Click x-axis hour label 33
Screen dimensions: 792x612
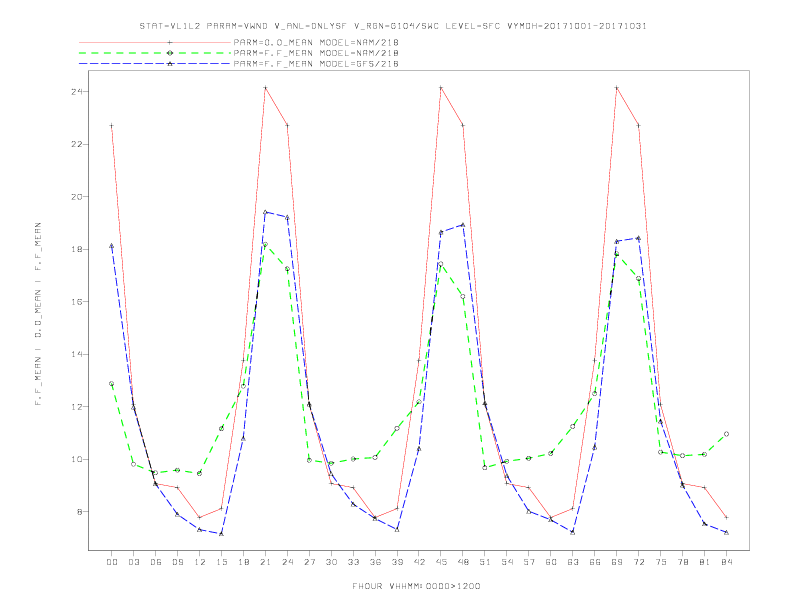[x=353, y=562]
